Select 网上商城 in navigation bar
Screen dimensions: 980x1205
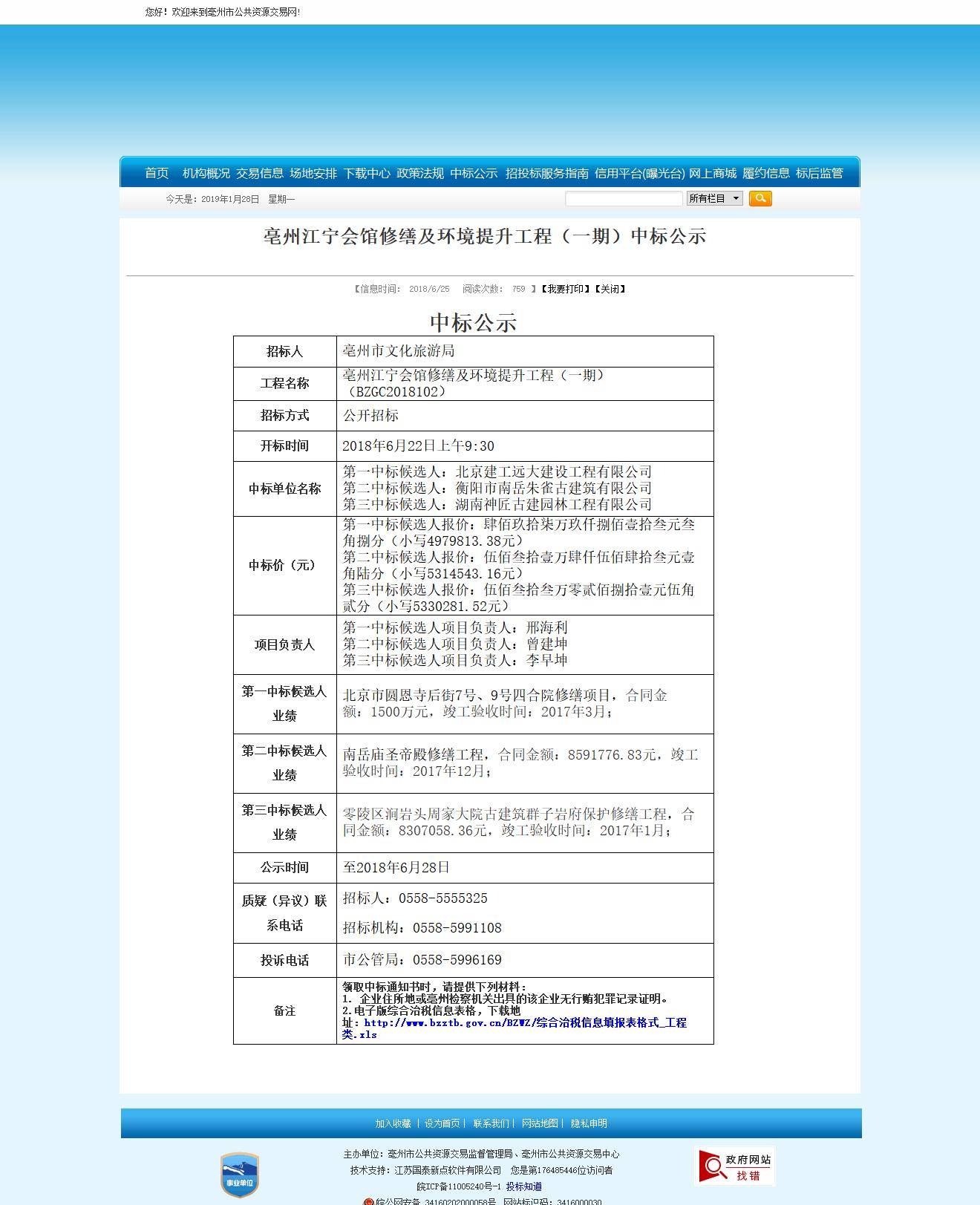pyautogui.click(x=713, y=173)
